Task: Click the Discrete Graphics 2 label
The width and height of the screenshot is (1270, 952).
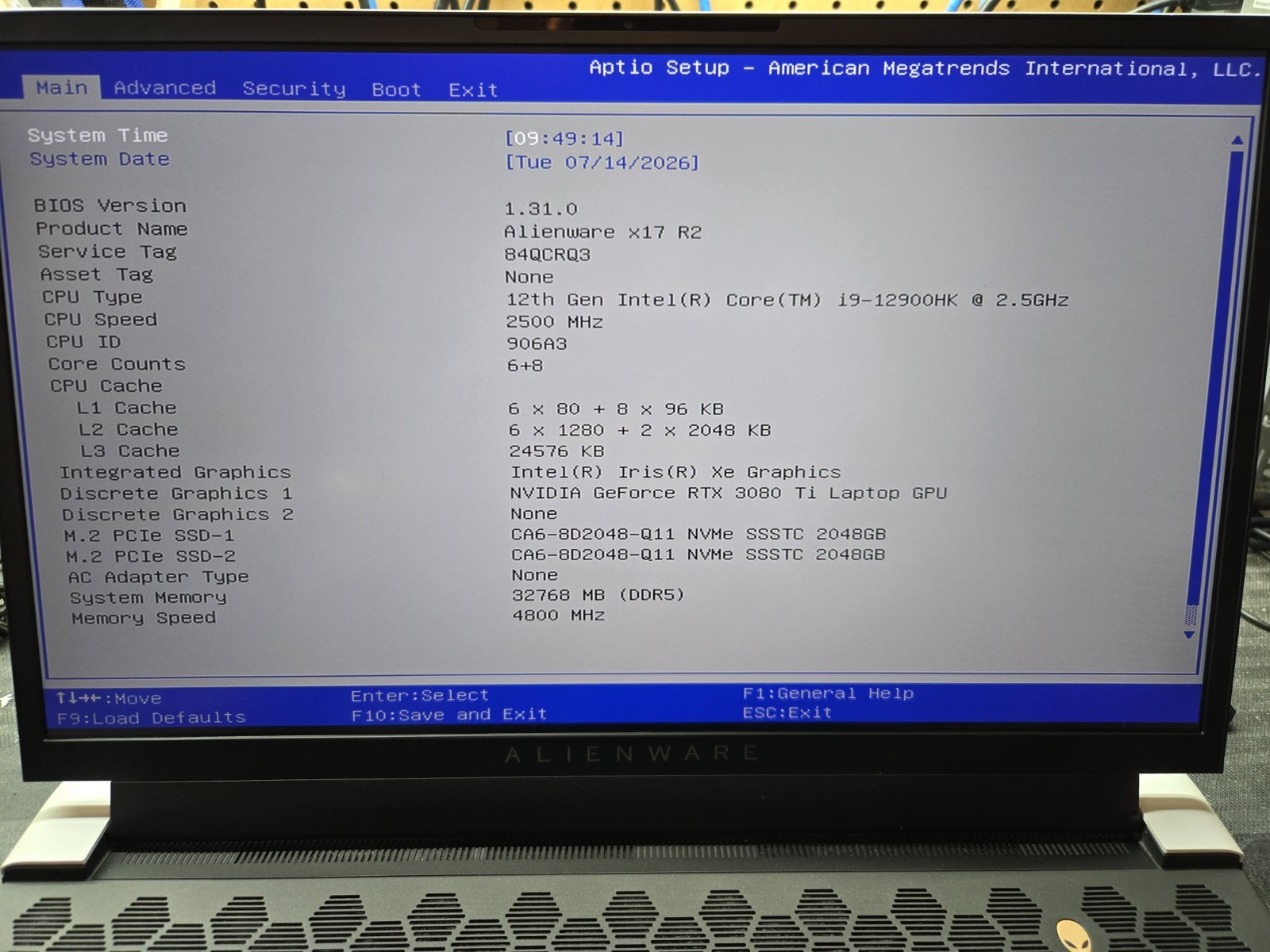Action: click(178, 514)
